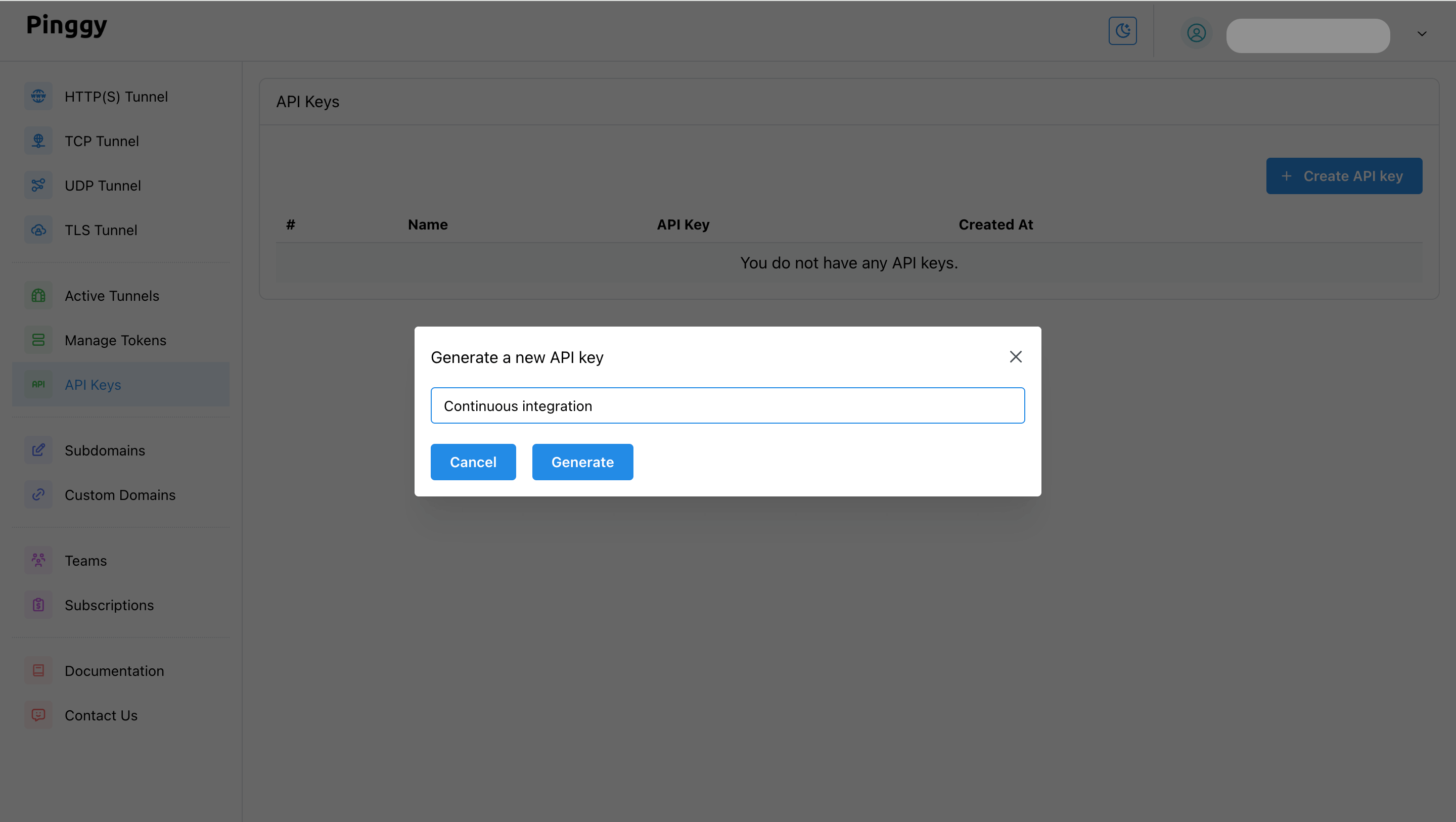The width and height of the screenshot is (1456, 822).
Task: Click the Manage Tokens sidebar icon
Action: pos(38,339)
